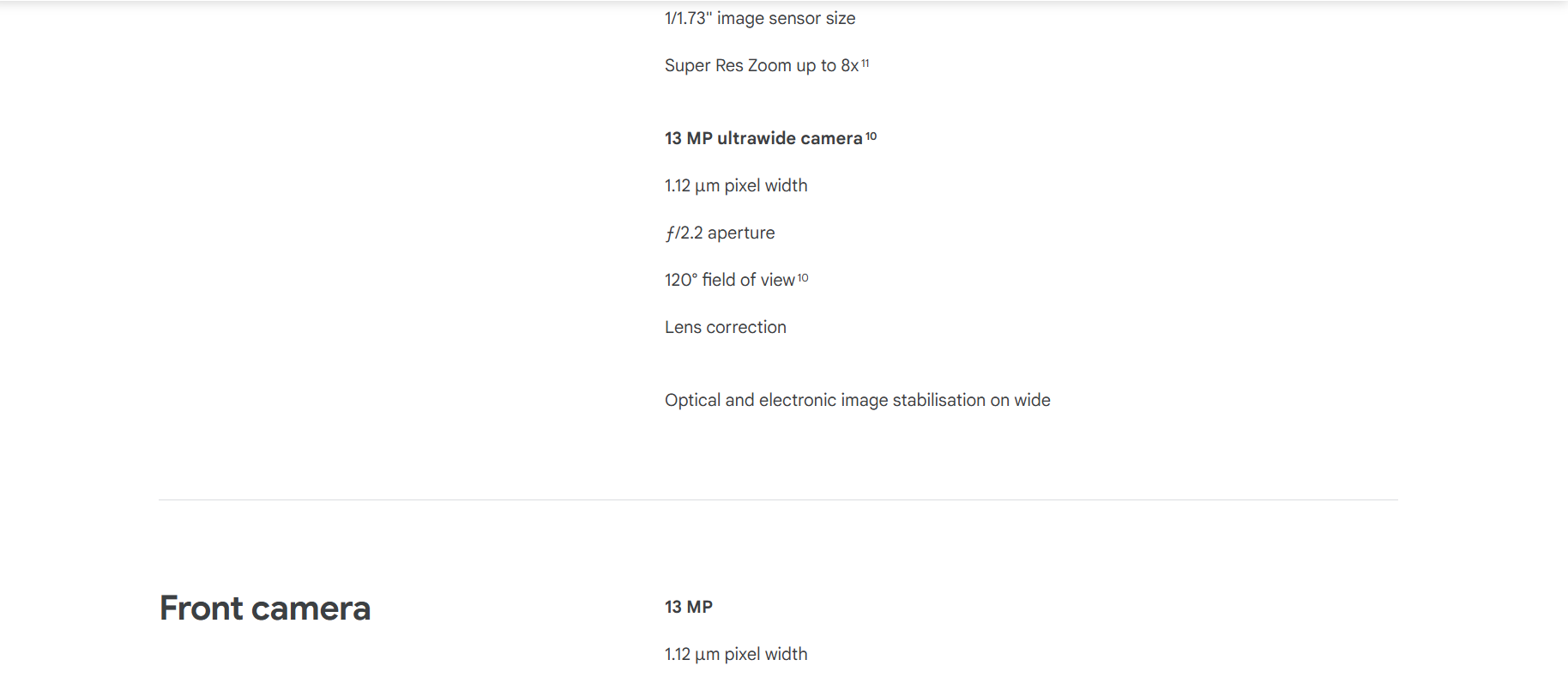The image size is (1568, 678).
Task: Click footnote 10 beside ultrawide camera heading
Action: pos(871,136)
